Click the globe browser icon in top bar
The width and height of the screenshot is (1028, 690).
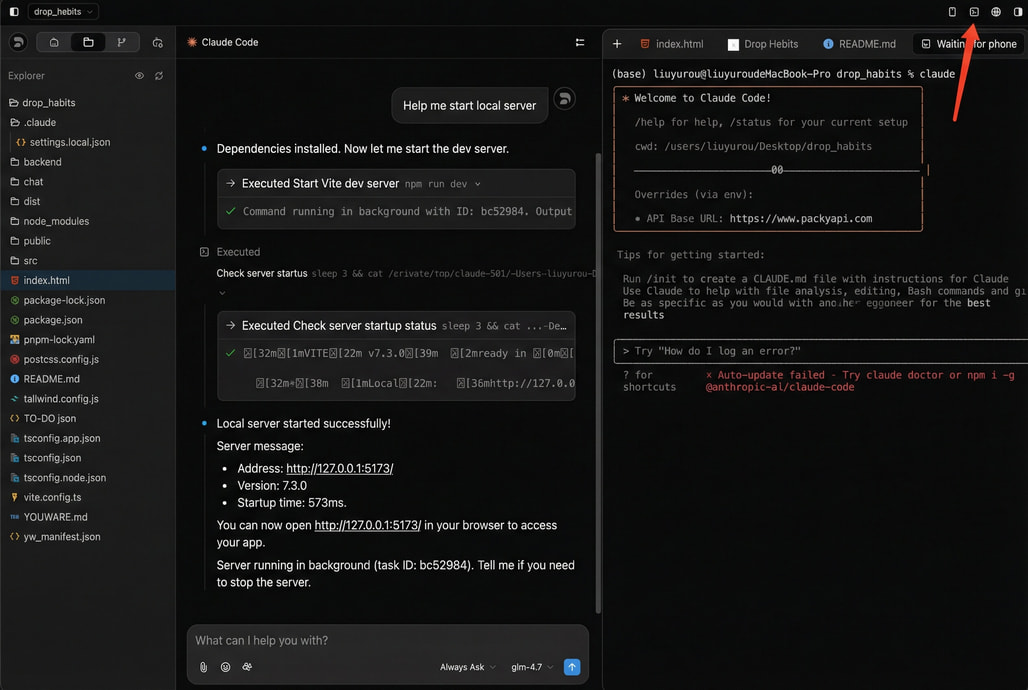point(996,12)
